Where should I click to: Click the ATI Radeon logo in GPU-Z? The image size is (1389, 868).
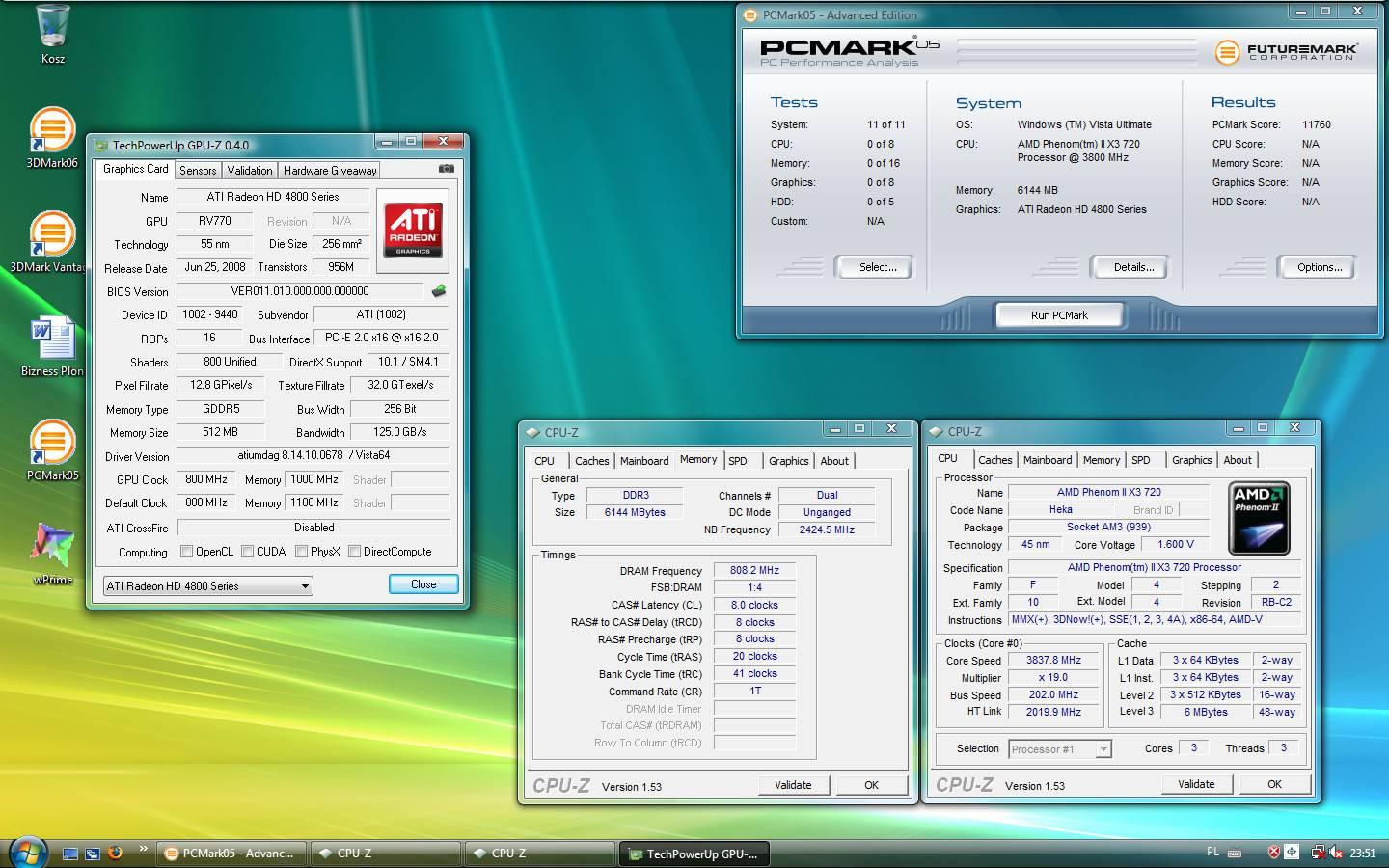(413, 230)
